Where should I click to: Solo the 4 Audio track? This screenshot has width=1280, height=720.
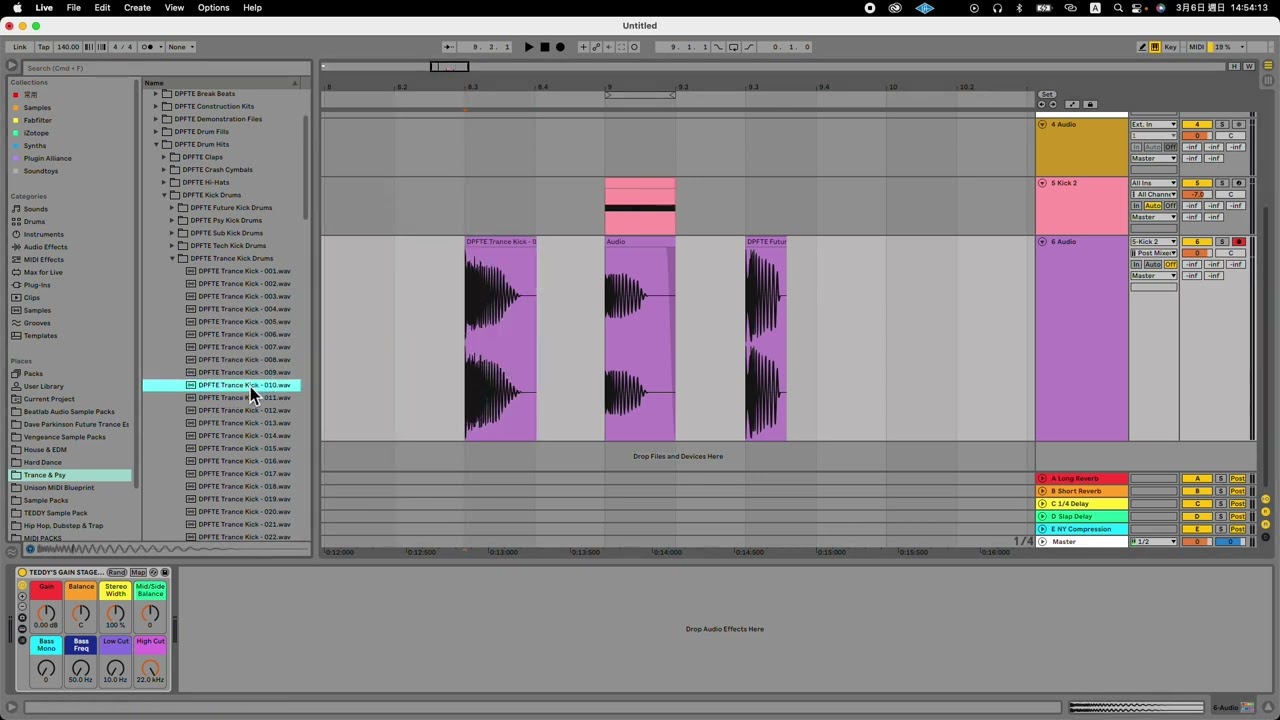(x=1221, y=124)
